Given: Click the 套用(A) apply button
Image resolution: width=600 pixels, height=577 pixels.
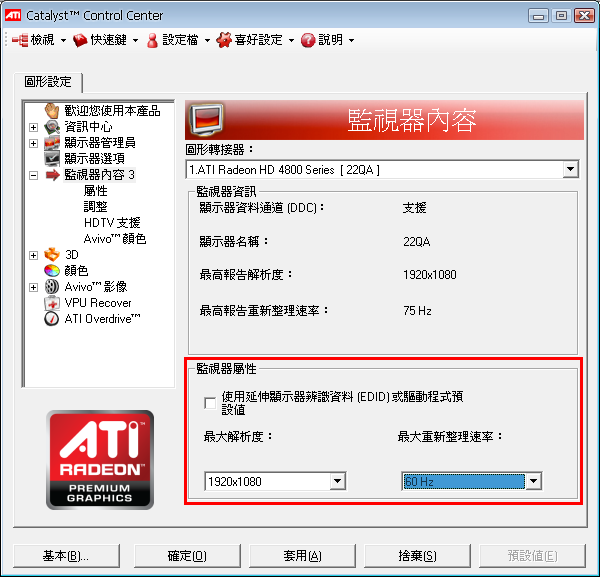Looking at the screenshot, I should tap(302, 556).
